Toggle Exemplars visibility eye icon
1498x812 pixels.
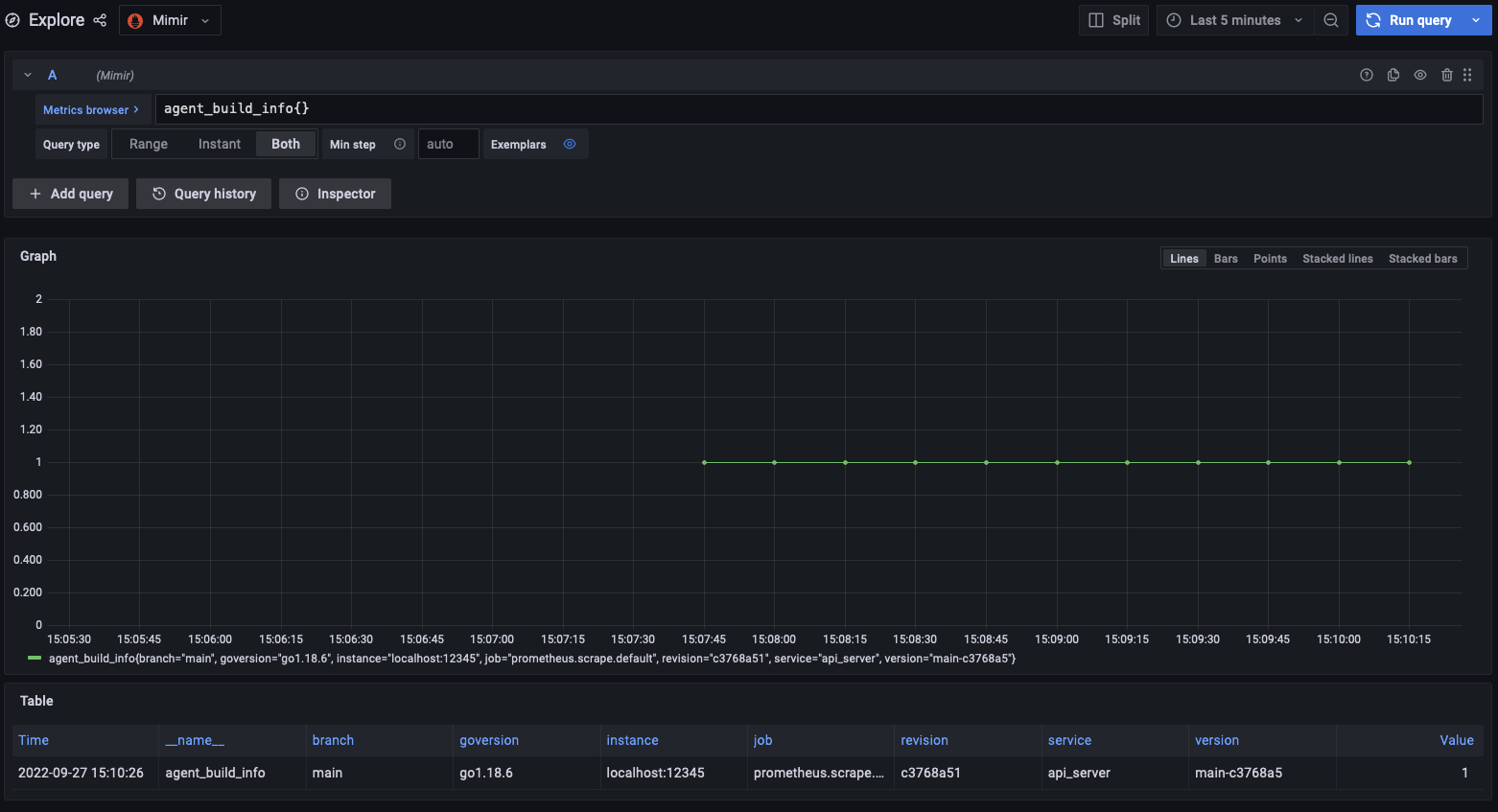pyautogui.click(x=570, y=144)
